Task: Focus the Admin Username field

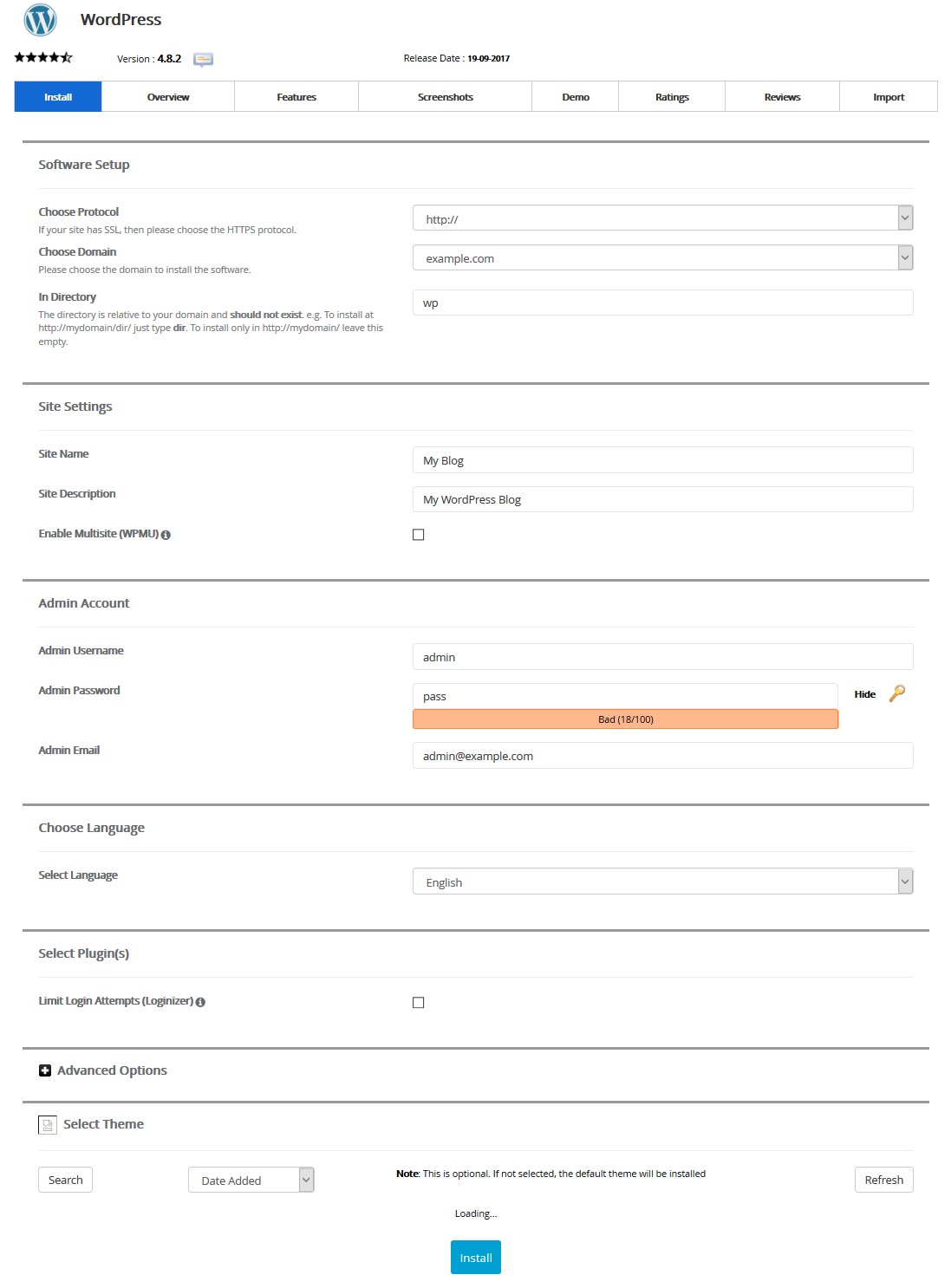Action: pos(663,657)
